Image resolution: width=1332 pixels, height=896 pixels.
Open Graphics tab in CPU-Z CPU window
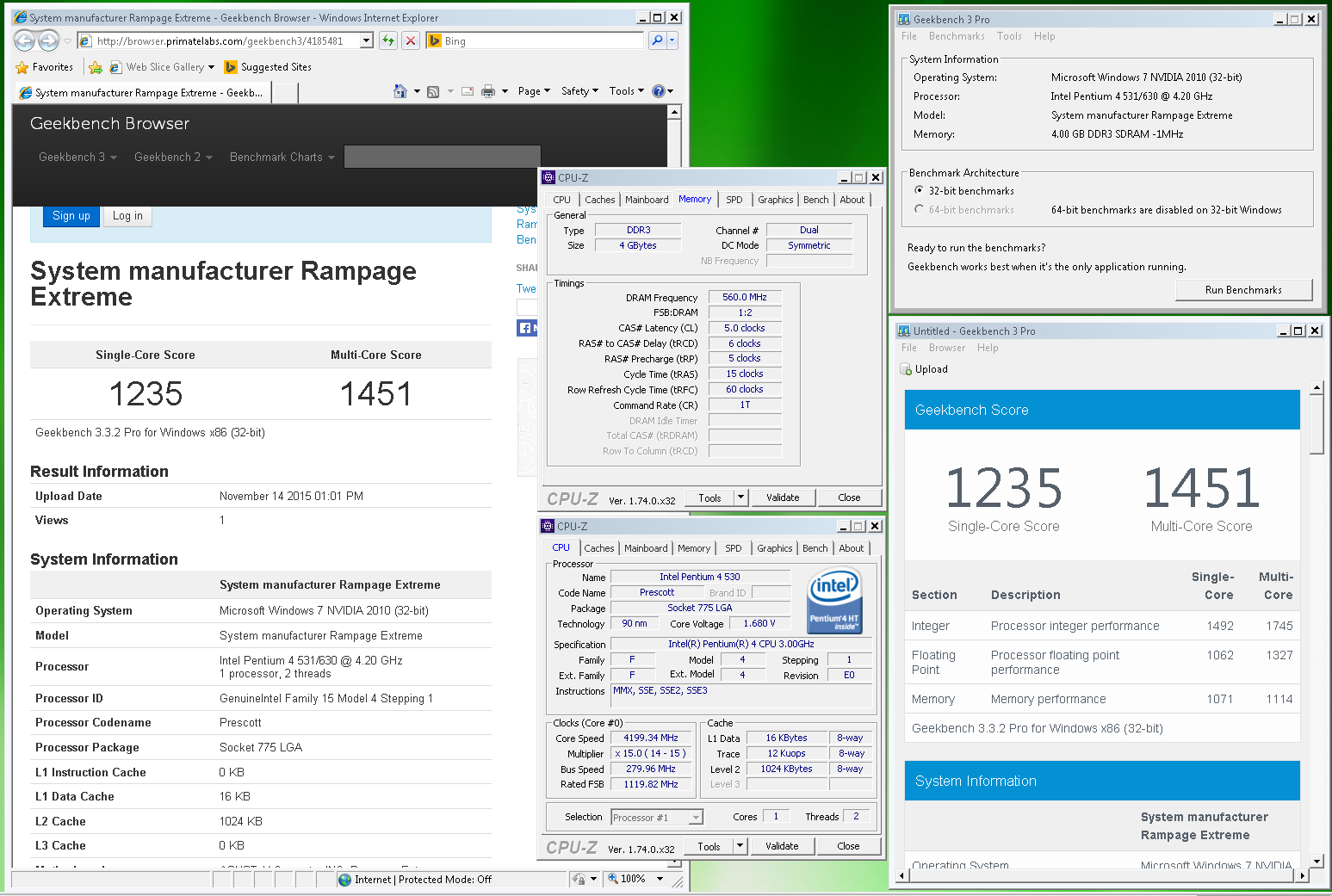click(775, 548)
